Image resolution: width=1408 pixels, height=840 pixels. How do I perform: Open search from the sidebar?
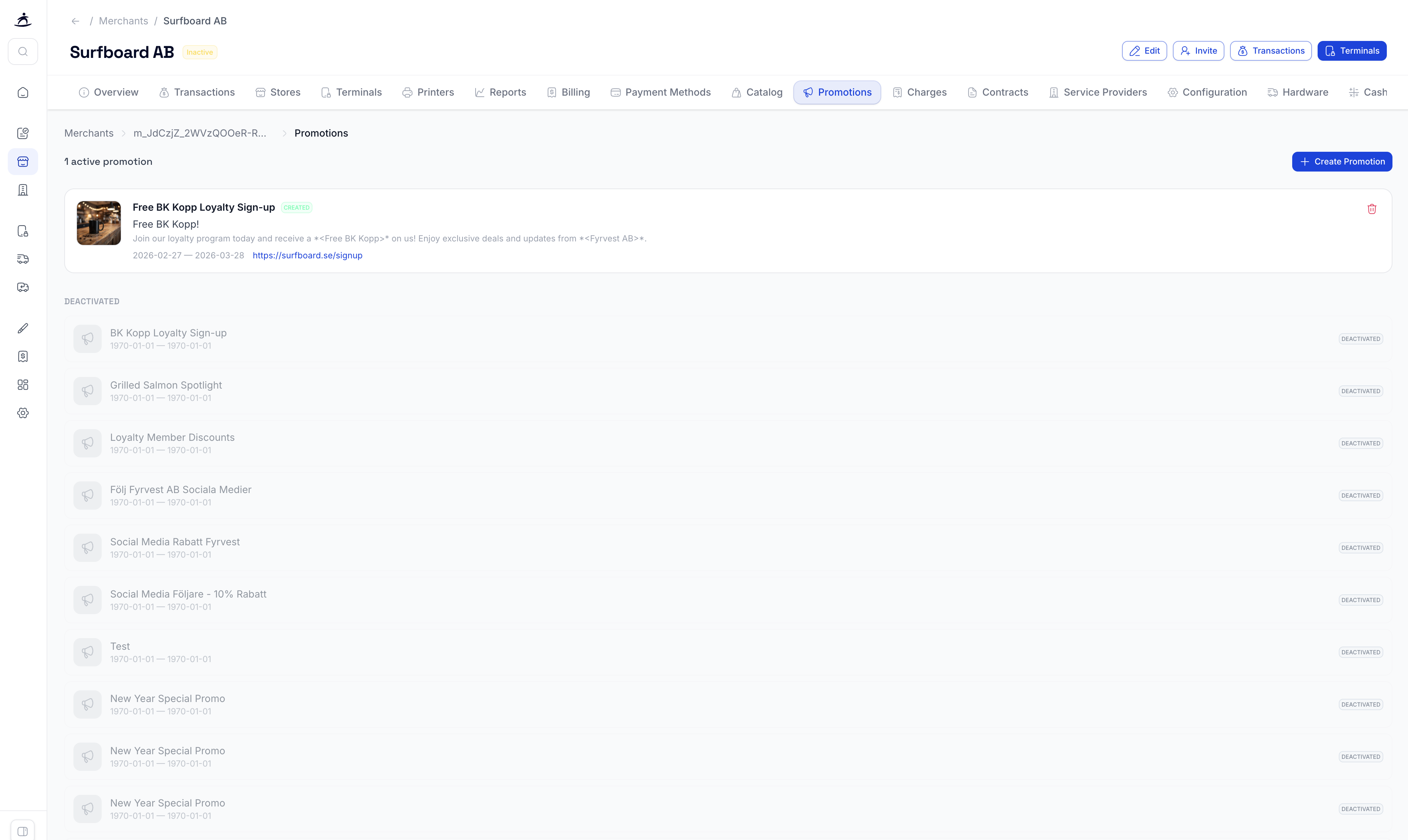click(23, 52)
